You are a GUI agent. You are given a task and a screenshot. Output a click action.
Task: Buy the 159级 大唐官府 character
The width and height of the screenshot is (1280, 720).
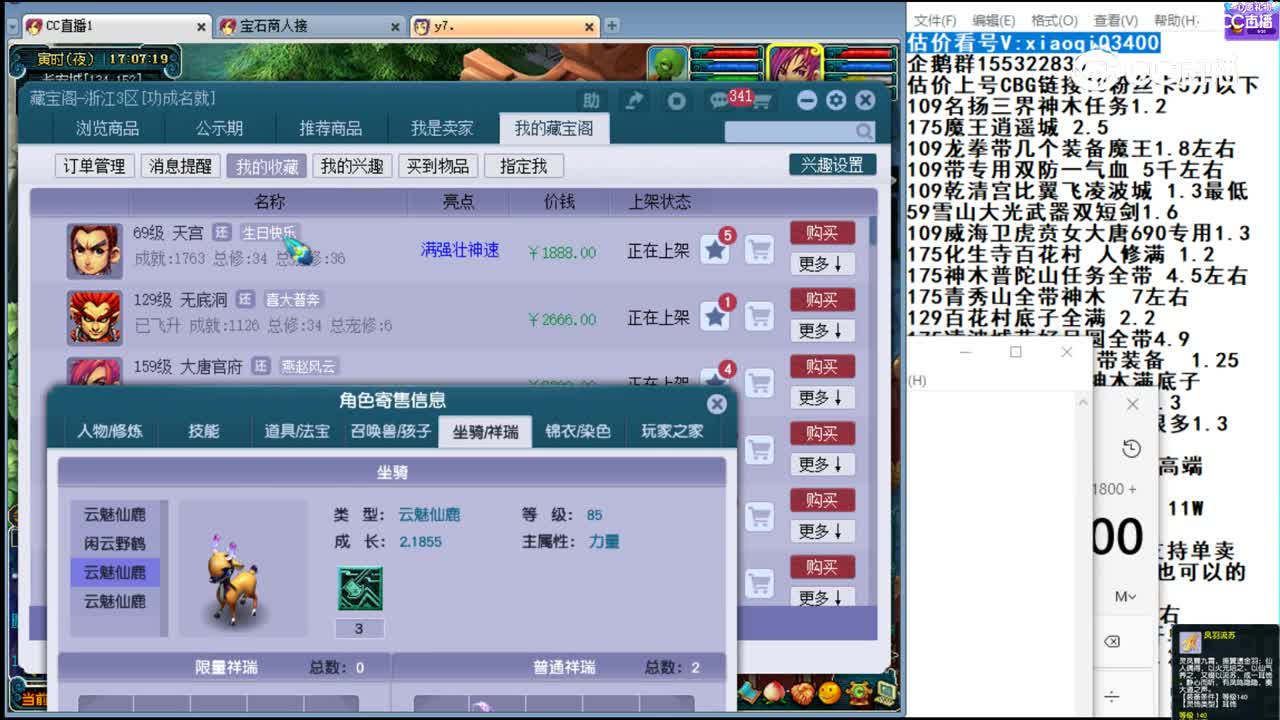pos(822,367)
